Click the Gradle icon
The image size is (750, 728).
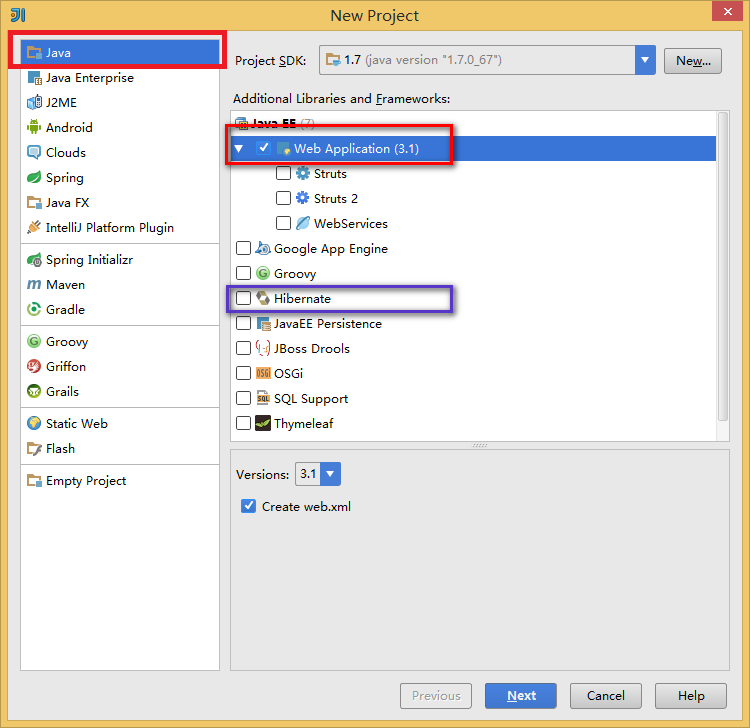[34, 309]
